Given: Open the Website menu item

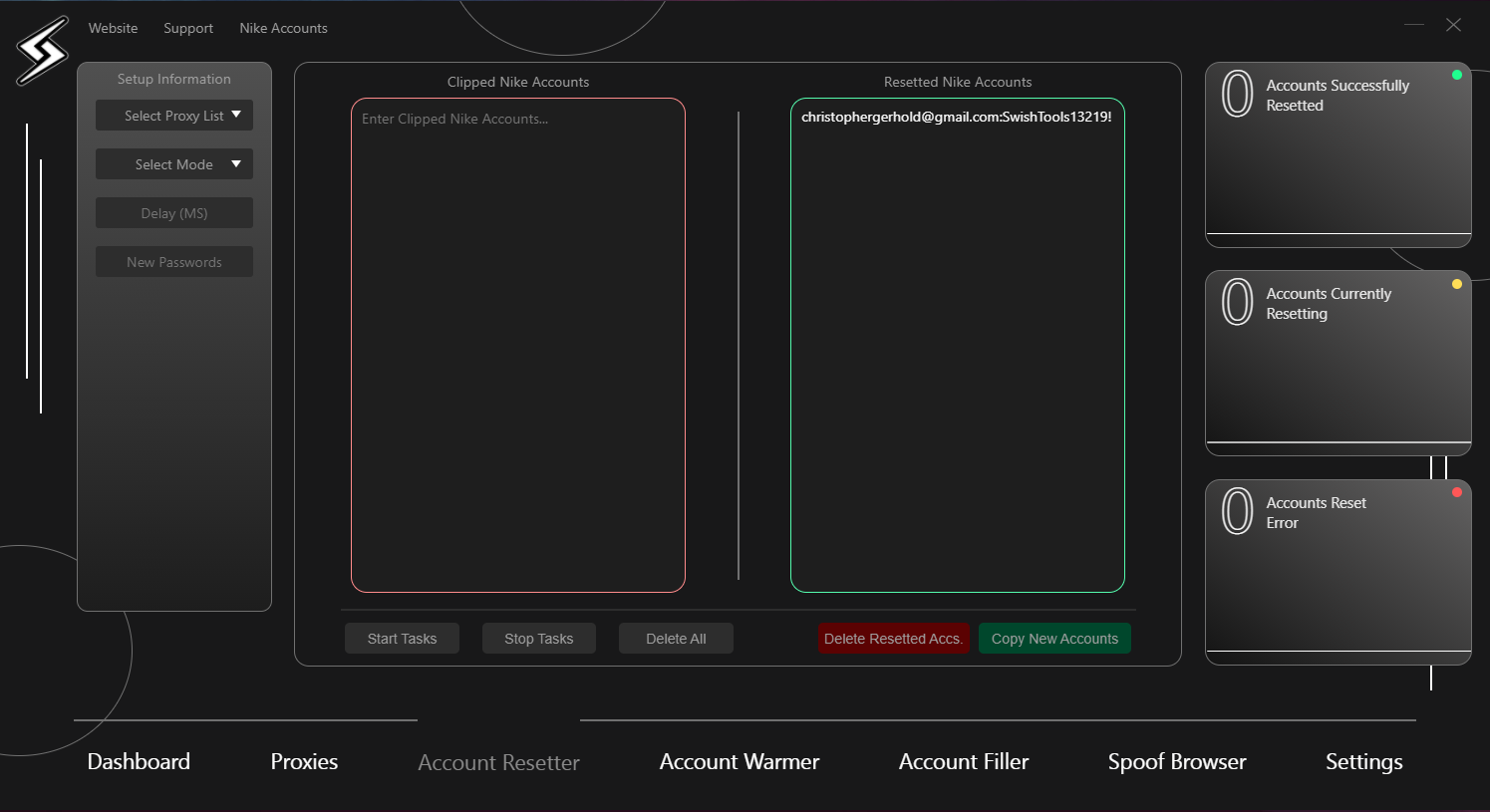Looking at the screenshot, I should [x=113, y=28].
